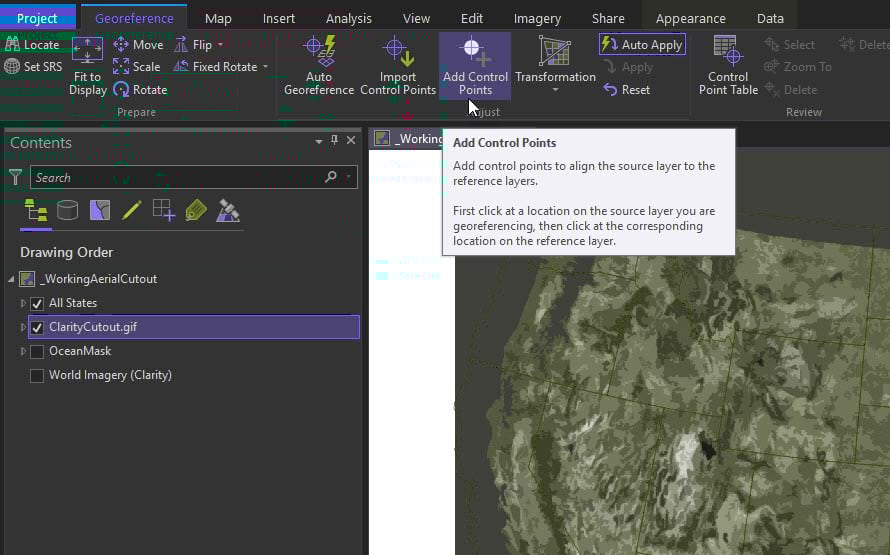Image resolution: width=890 pixels, height=555 pixels.
Task: Switch to the View tab
Action: click(x=416, y=18)
